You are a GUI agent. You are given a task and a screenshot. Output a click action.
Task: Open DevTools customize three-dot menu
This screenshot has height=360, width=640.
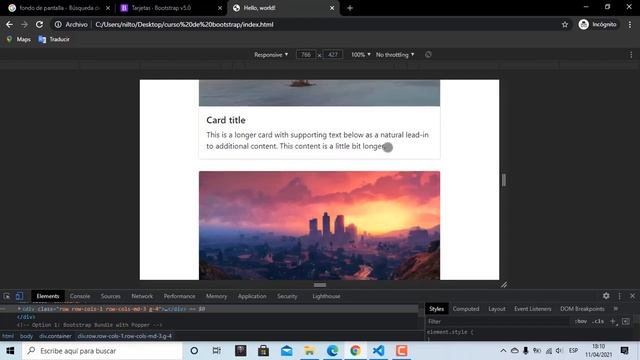620,296
